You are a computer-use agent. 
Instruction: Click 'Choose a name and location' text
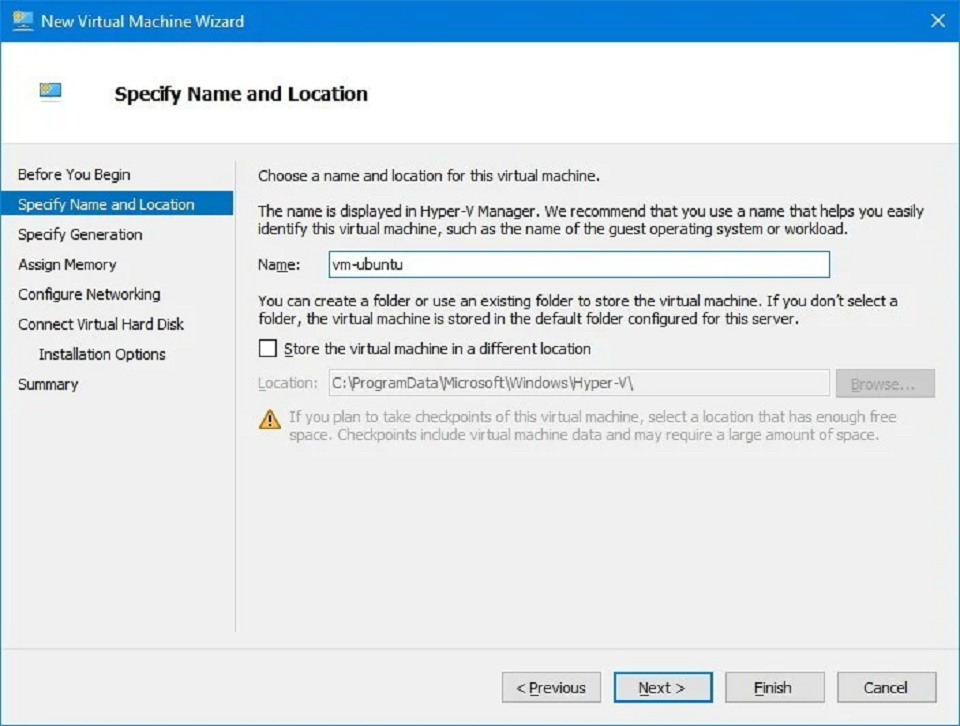point(429,176)
